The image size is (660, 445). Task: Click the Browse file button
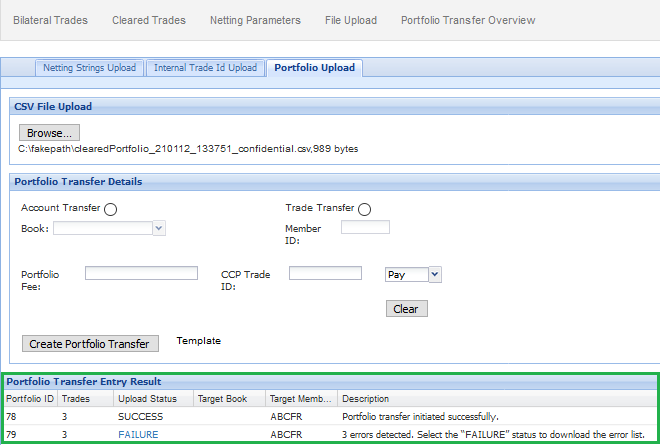49,133
